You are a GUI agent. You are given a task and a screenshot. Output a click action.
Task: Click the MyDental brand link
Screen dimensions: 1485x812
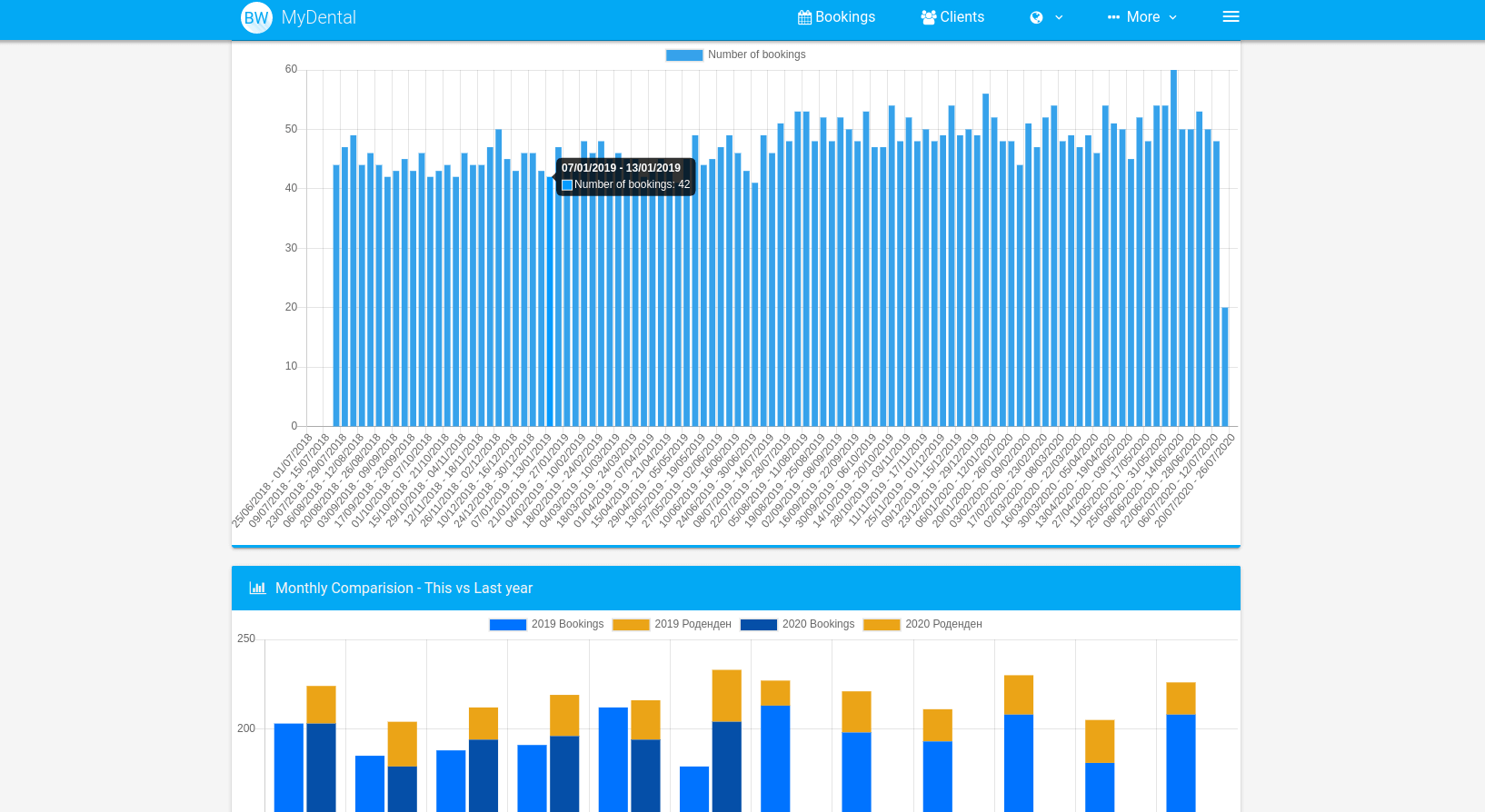point(318,17)
